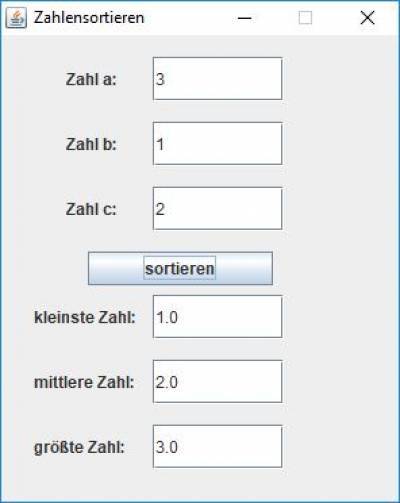
Task: Click the 'Zahl a:' label
Action: tap(91, 79)
